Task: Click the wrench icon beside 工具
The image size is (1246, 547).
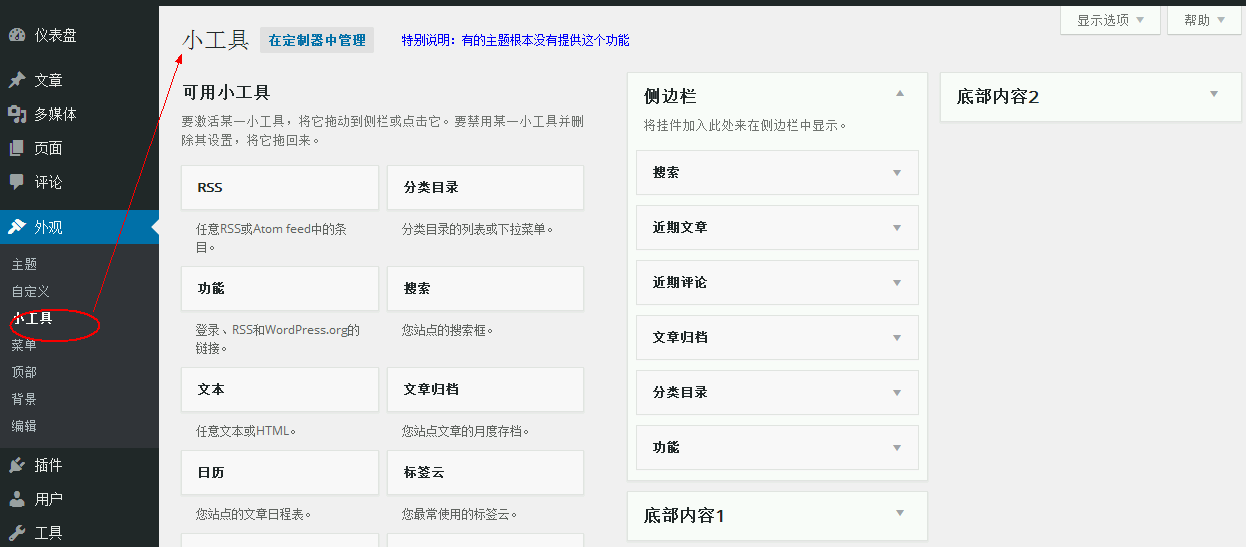Action: [x=17, y=533]
